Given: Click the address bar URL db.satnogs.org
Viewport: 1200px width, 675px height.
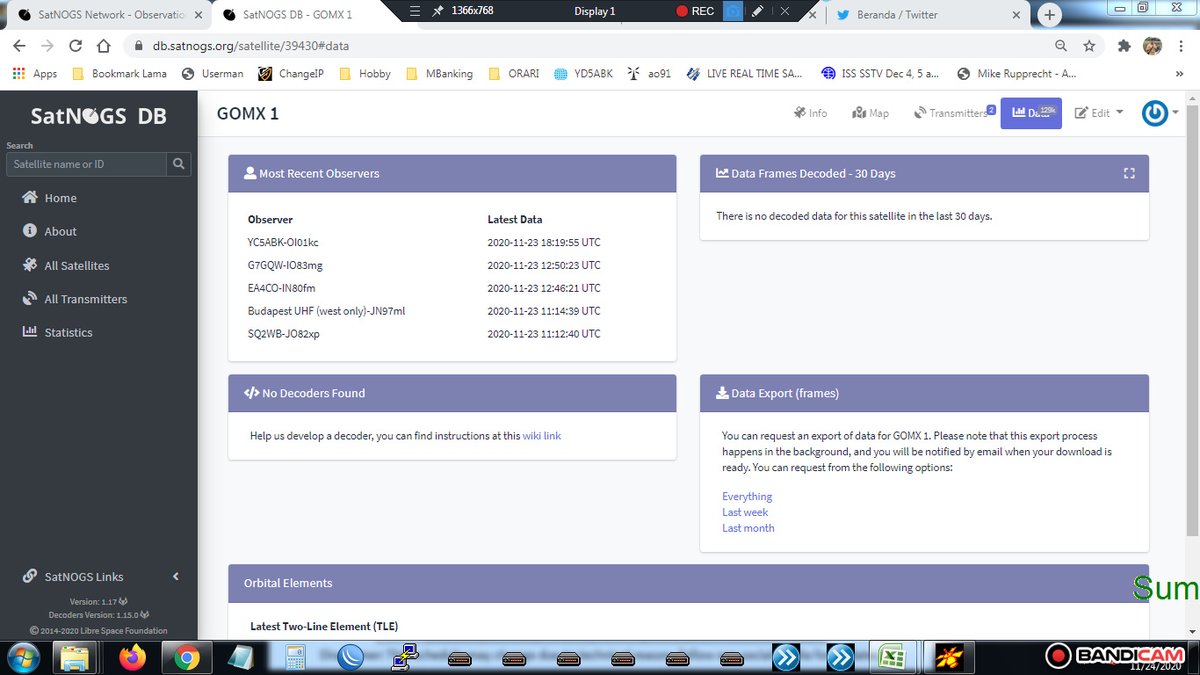Looking at the screenshot, I should tap(251, 46).
